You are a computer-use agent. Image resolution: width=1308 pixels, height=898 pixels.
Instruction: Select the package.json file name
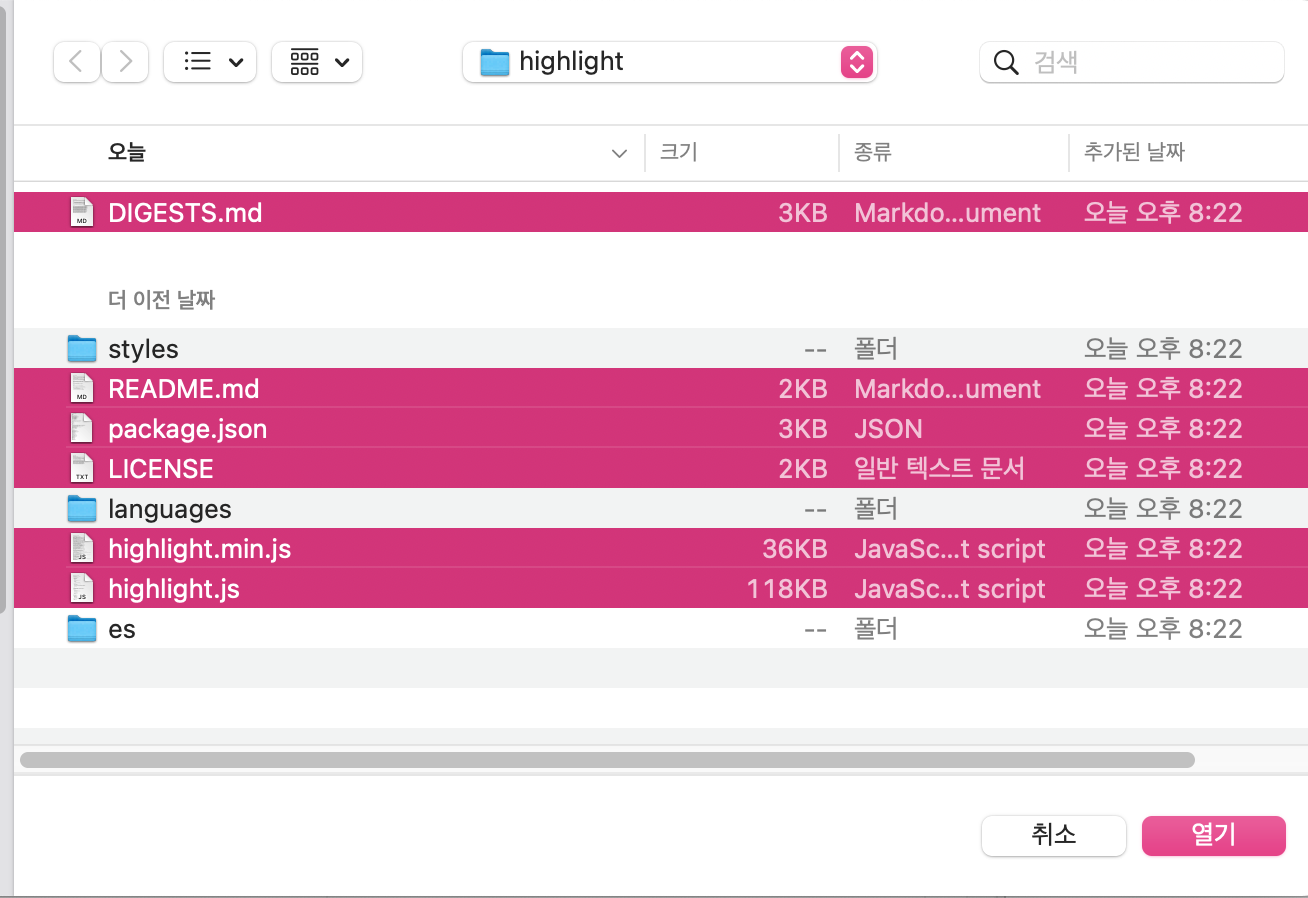[x=188, y=429]
